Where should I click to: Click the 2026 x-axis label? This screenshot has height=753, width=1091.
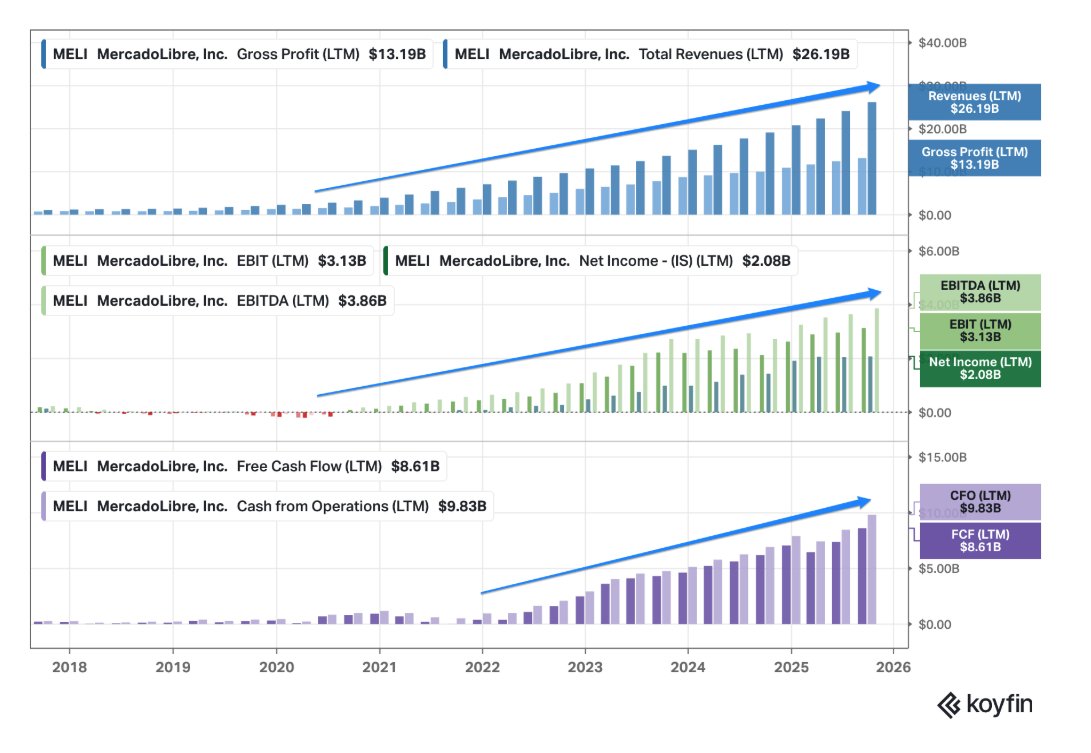pyautogui.click(x=893, y=667)
